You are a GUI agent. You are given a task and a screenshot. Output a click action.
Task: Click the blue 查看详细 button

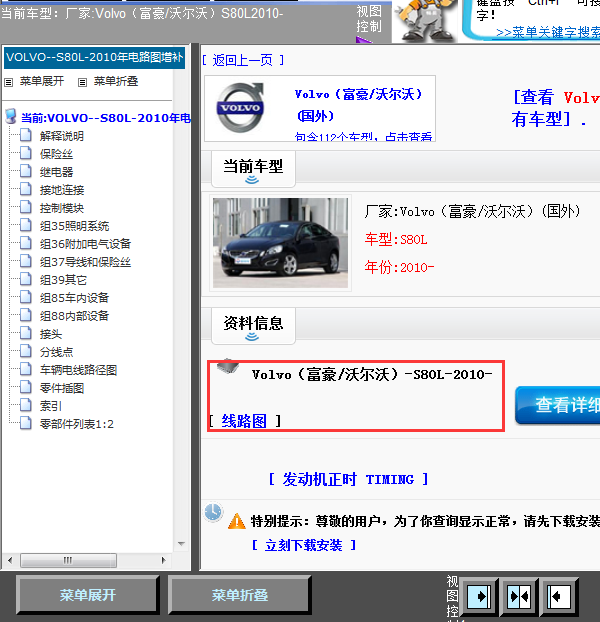[x=557, y=405]
